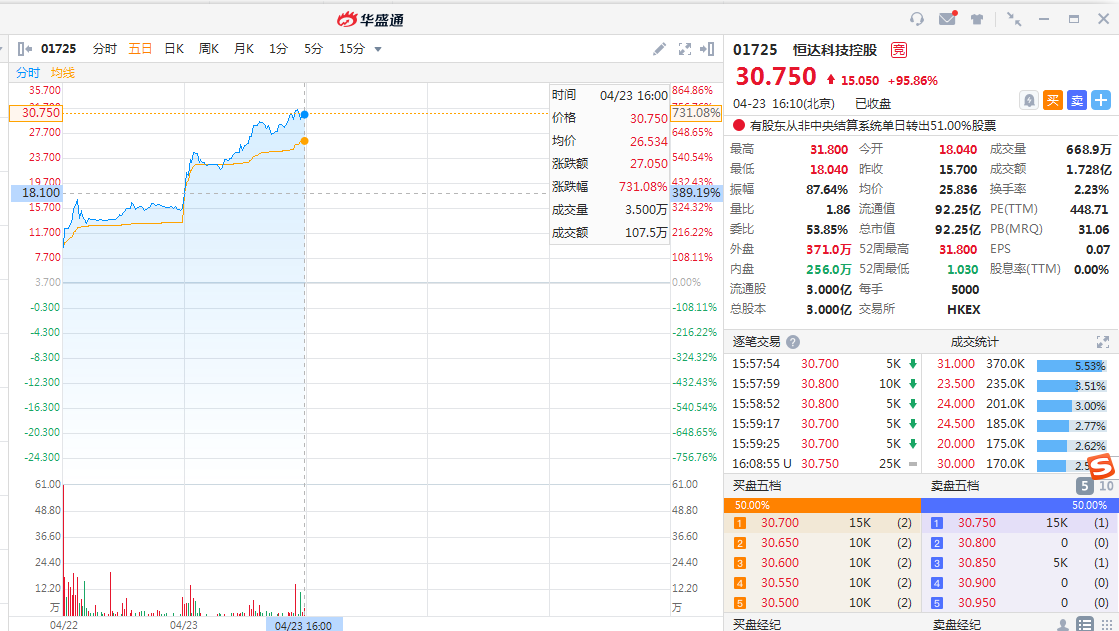Click the 5.53% volume distribution bar
This screenshot has height=631, width=1119.
point(1072,366)
